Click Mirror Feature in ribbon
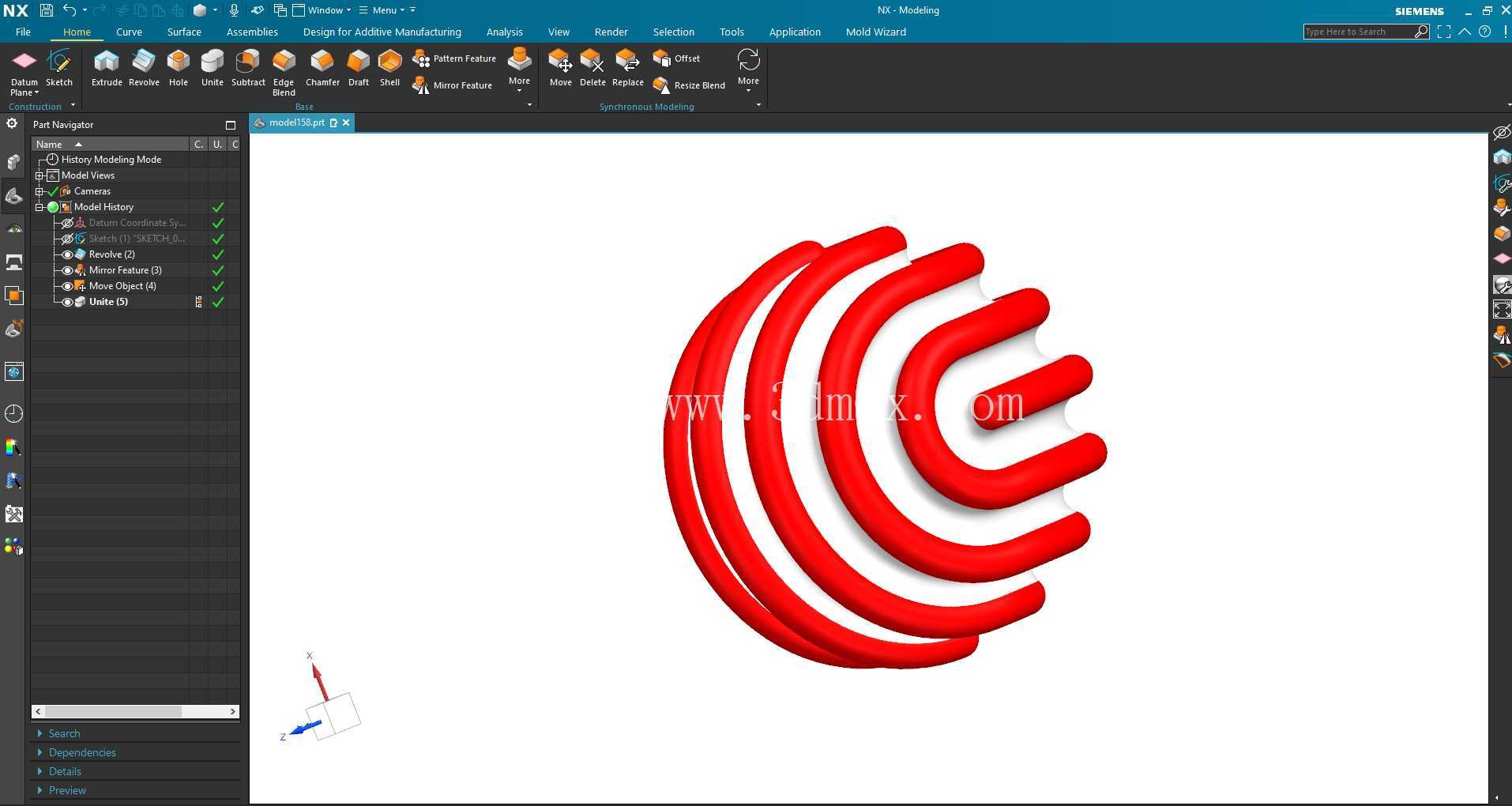Viewport: 1512px width, 806px height. (x=453, y=85)
